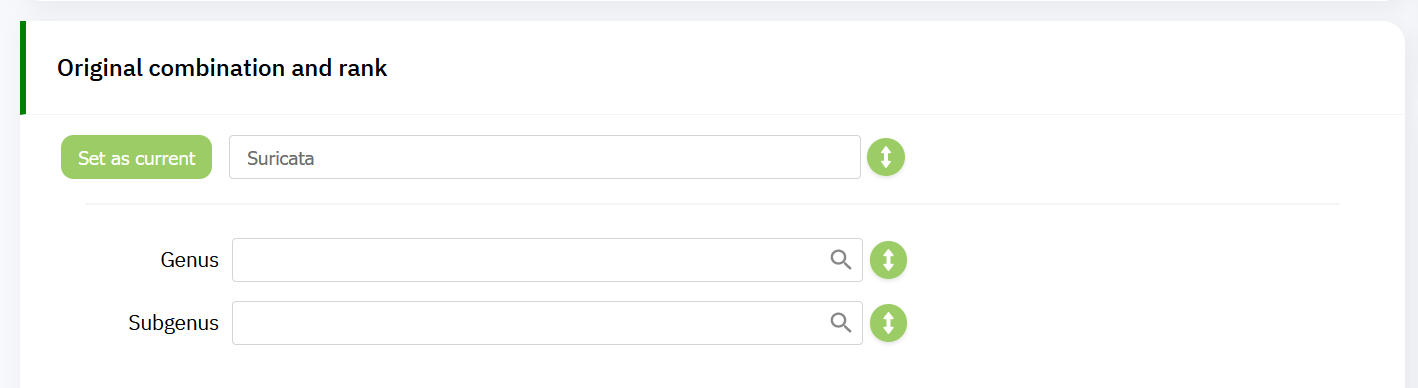Focus the Subgenus search input
Screen dimensions: 1418x388
(547, 323)
